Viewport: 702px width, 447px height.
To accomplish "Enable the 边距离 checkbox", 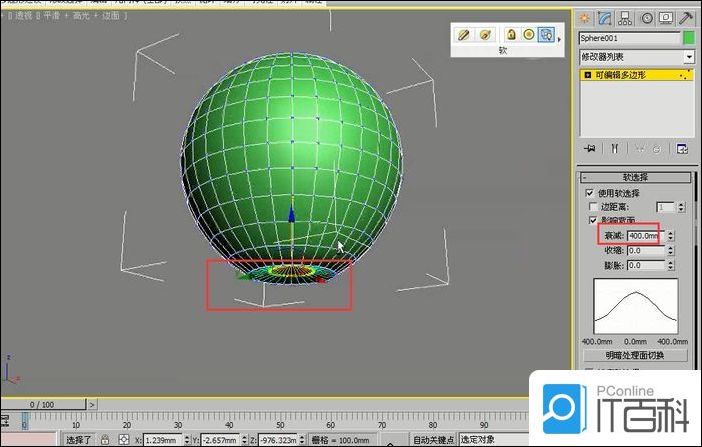I will coord(593,206).
